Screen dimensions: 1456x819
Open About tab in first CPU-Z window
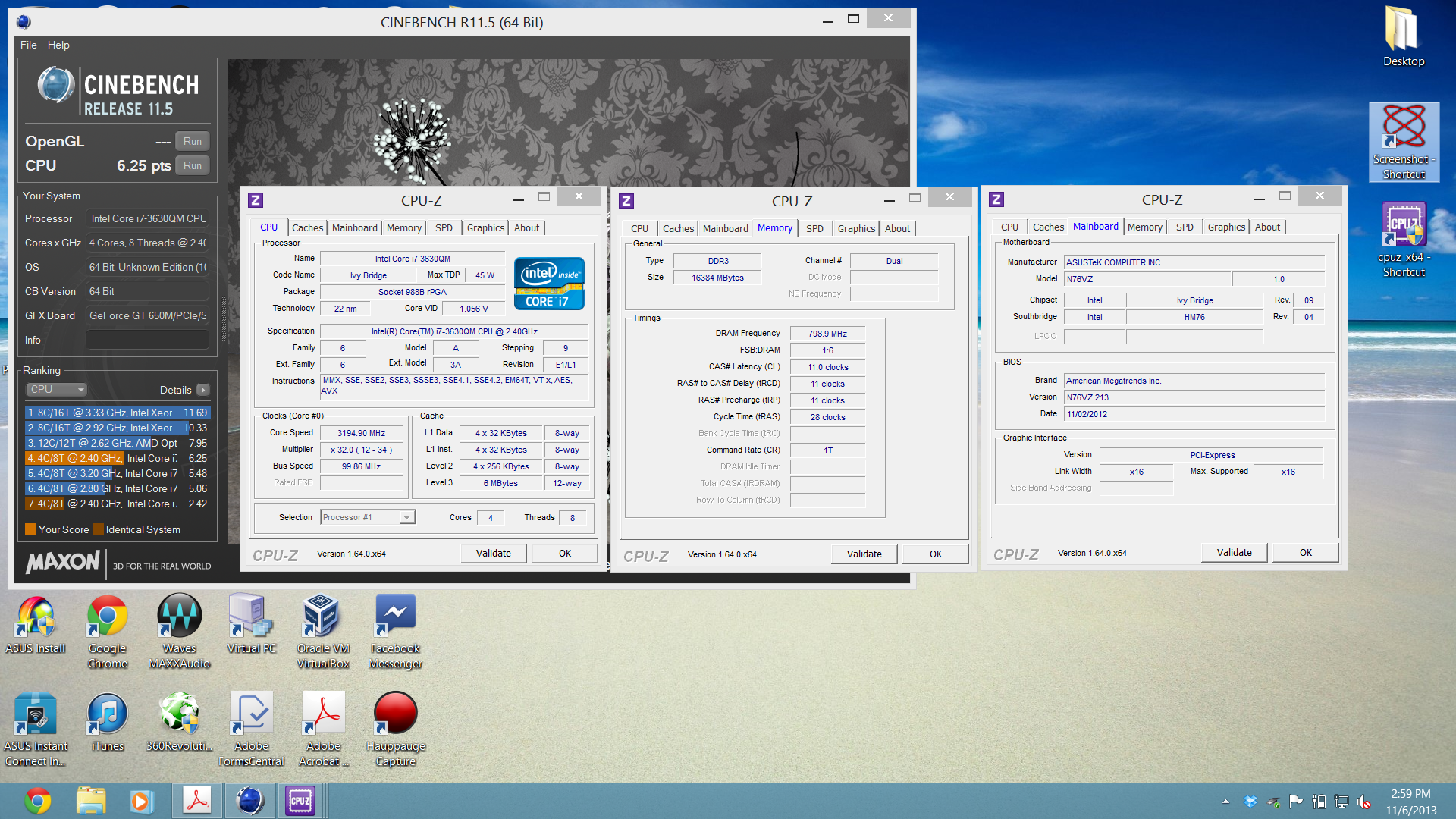click(x=526, y=227)
